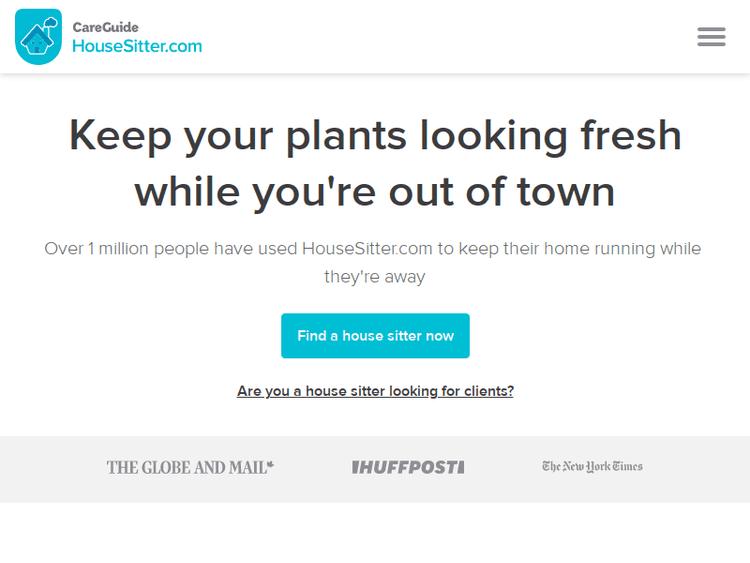The width and height of the screenshot is (750, 563).
Task: Open the hamburger navigation menu
Action: (711, 37)
